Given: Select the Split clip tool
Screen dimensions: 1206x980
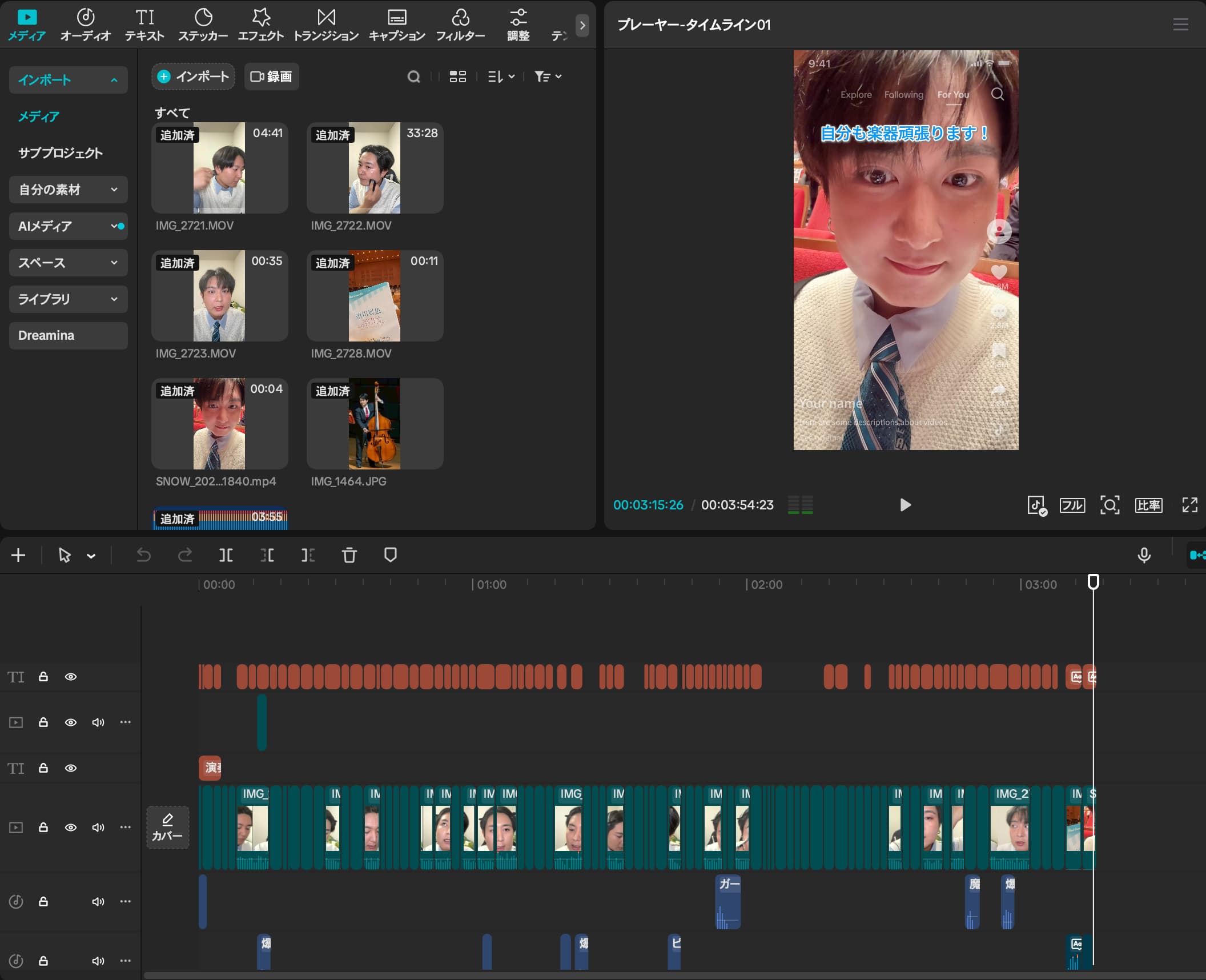Looking at the screenshot, I should [226, 555].
